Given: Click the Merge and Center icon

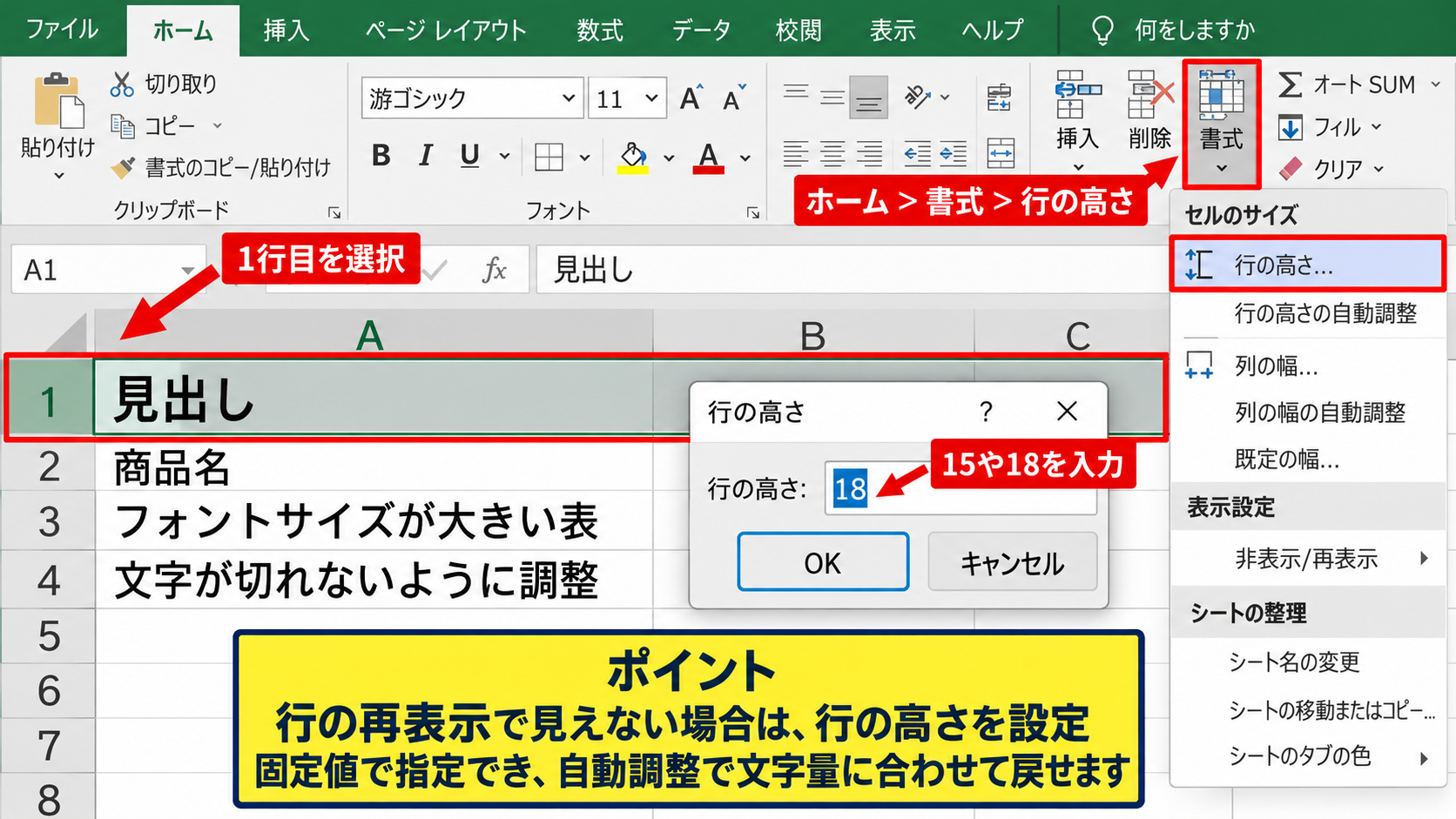Looking at the screenshot, I should [1001, 155].
